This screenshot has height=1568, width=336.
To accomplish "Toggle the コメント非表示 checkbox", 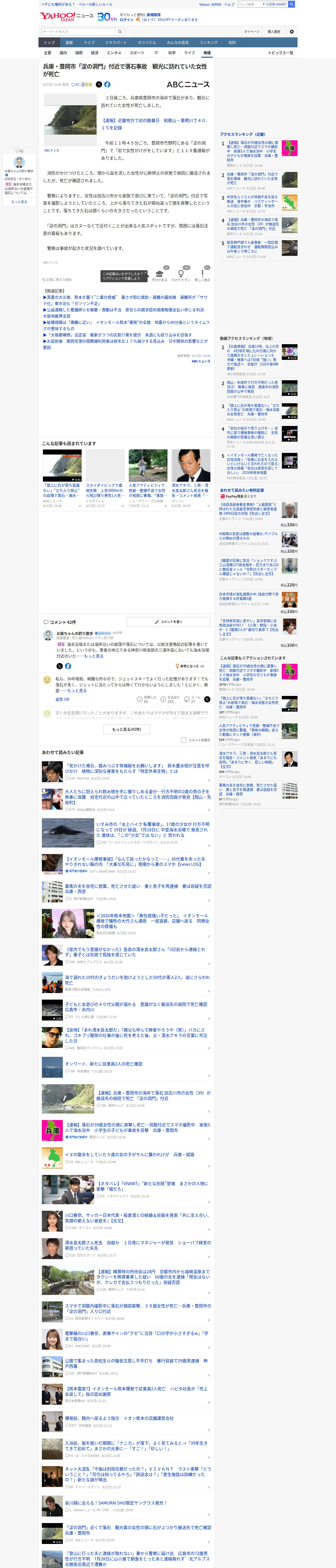I will [183, 740].
